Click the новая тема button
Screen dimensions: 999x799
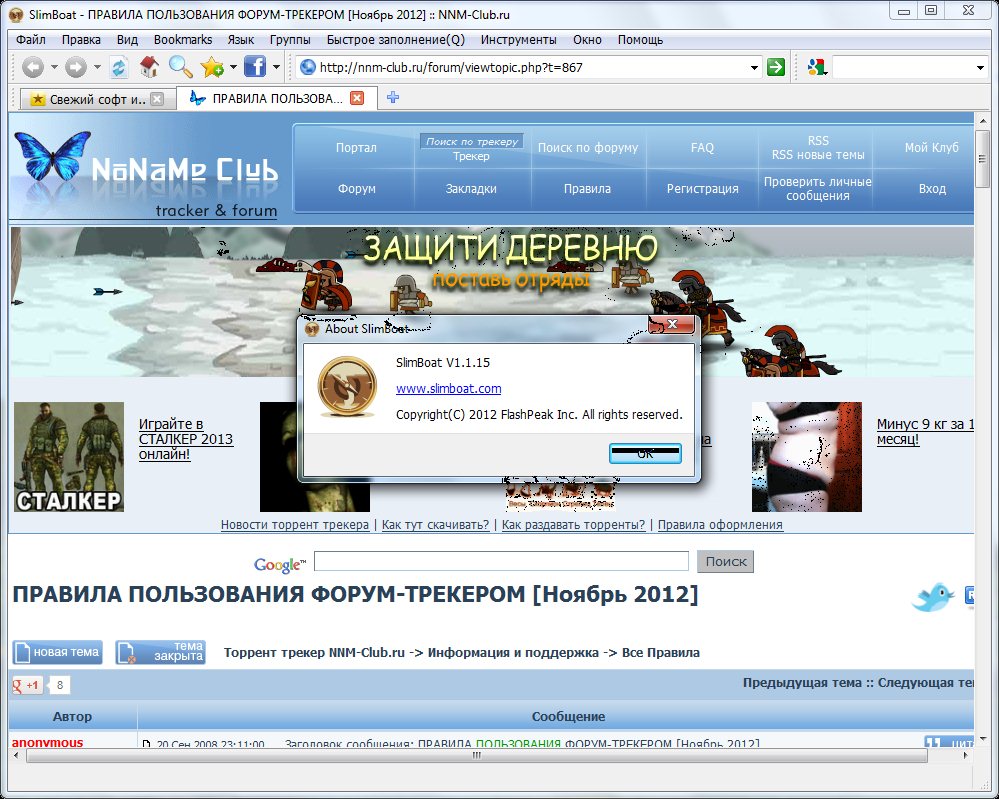click(x=57, y=652)
